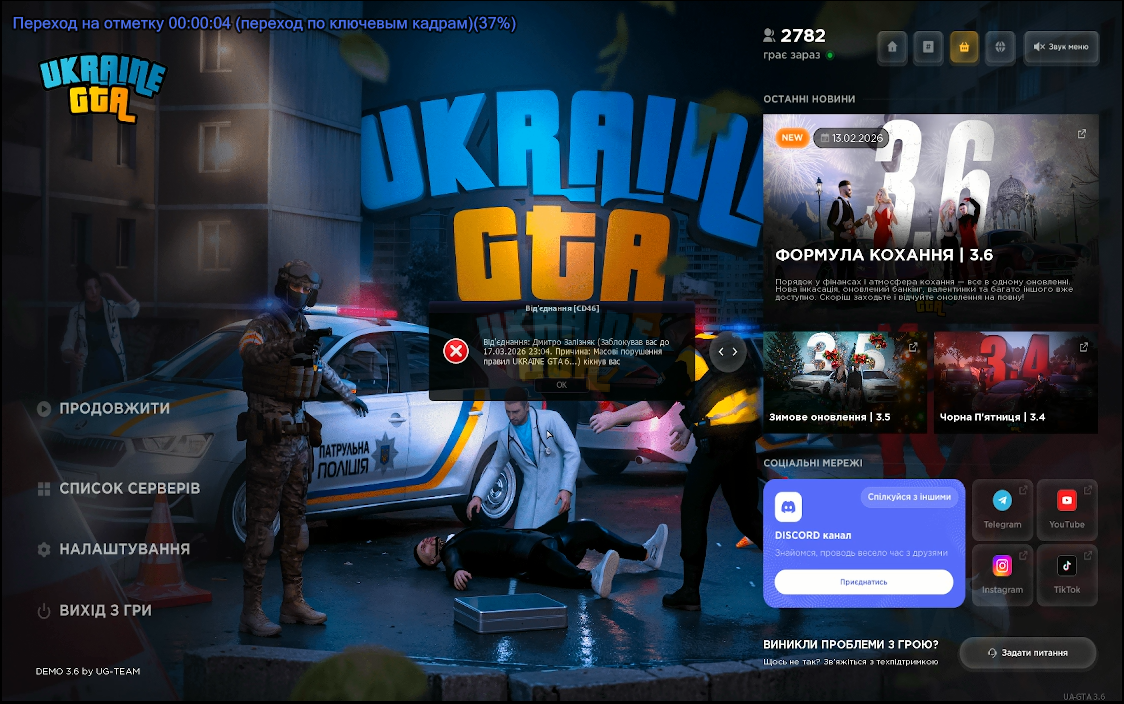Click the ОСТАННІ НОВИНИ heading
This screenshot has height=704, width=1124.
click(809, 99)
